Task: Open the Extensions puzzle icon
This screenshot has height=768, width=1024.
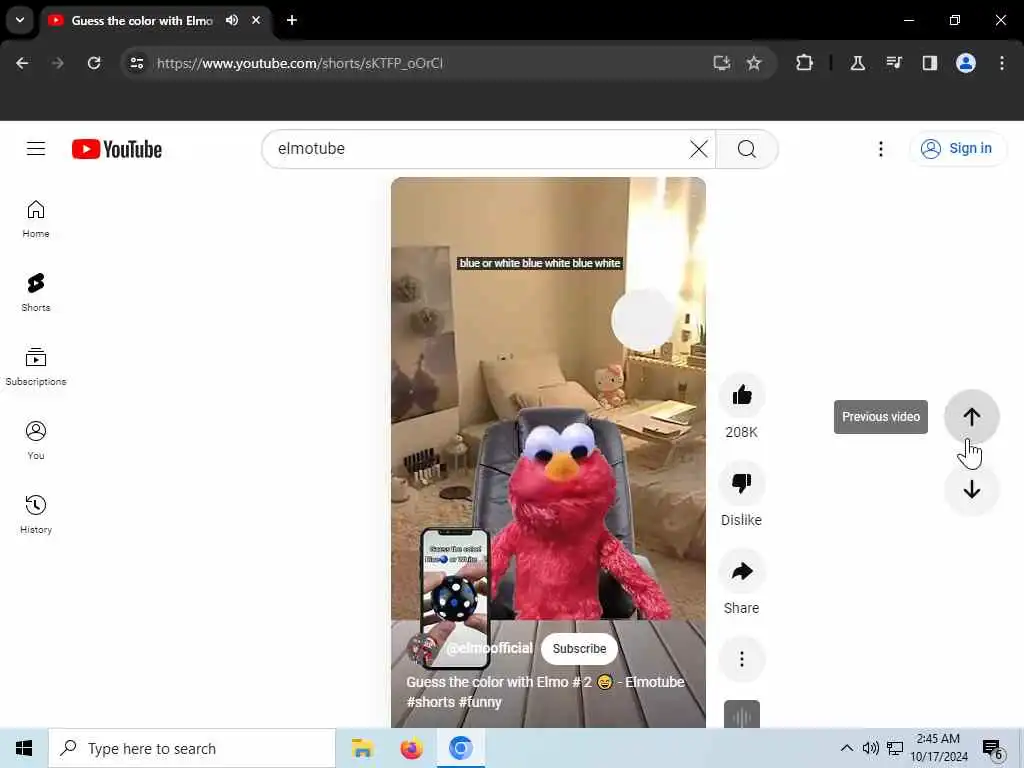Action: pos(805,63)
